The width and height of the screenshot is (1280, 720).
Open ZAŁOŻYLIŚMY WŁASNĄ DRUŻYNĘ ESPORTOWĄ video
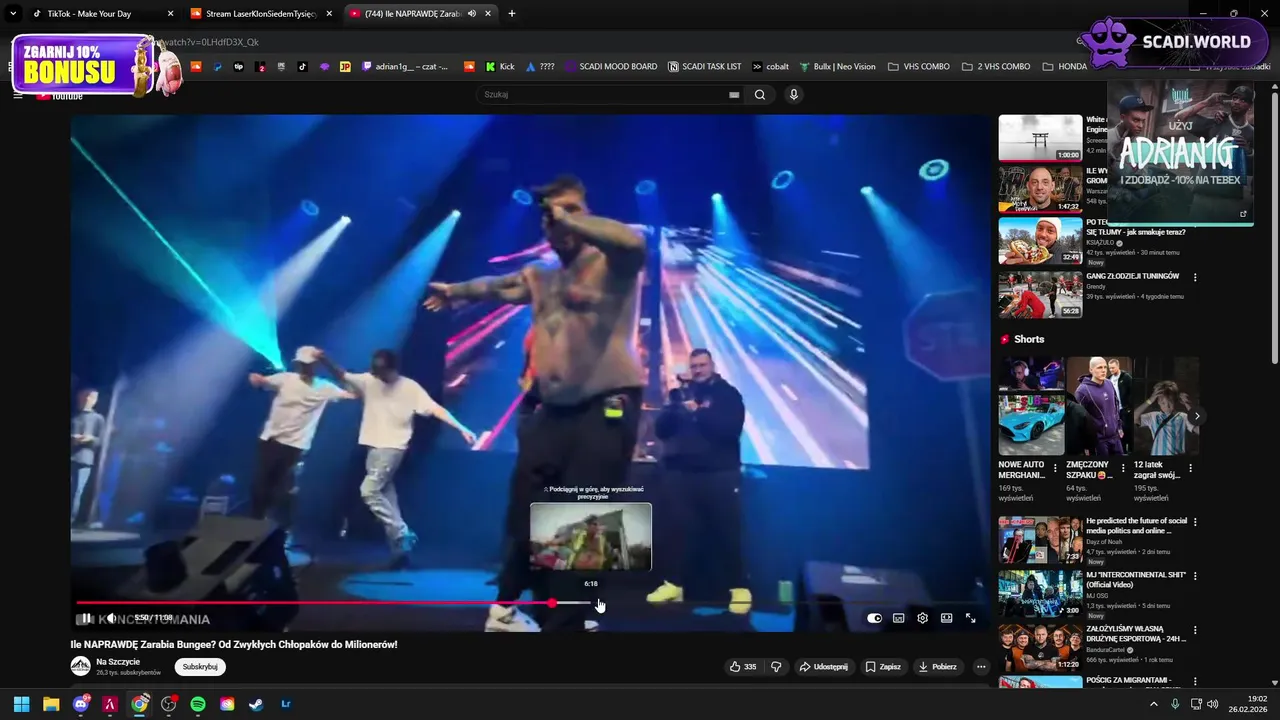click(x=1040, y=647)
